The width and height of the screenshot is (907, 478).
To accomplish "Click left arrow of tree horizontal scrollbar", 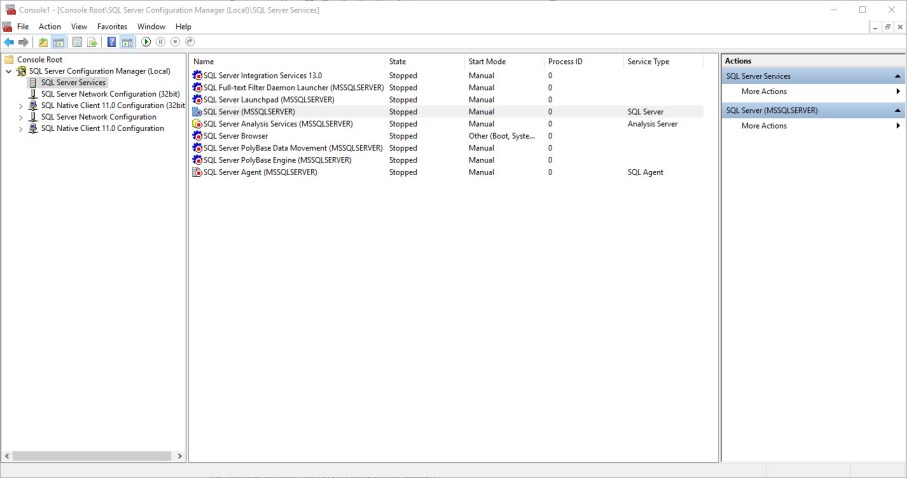I will (x=7, y=456).
